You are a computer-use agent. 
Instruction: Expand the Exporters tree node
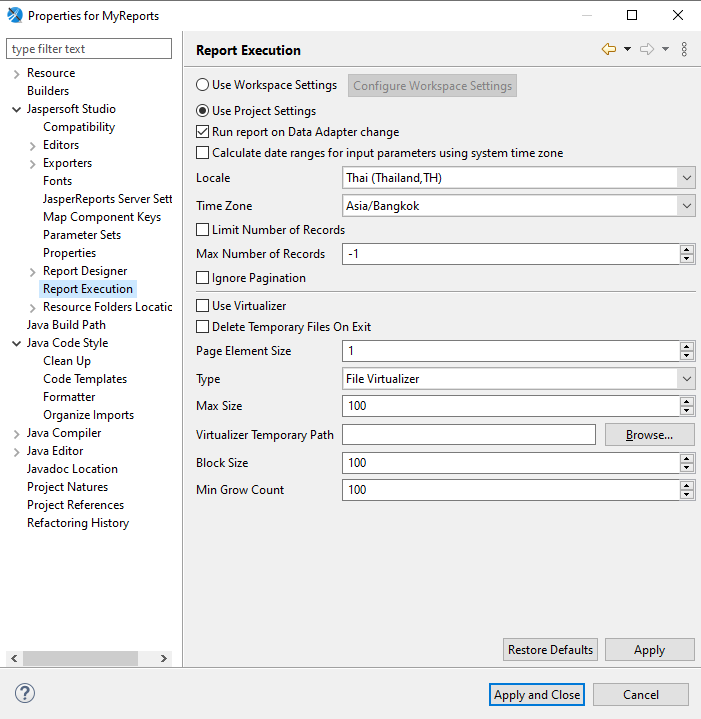point(33,164)
